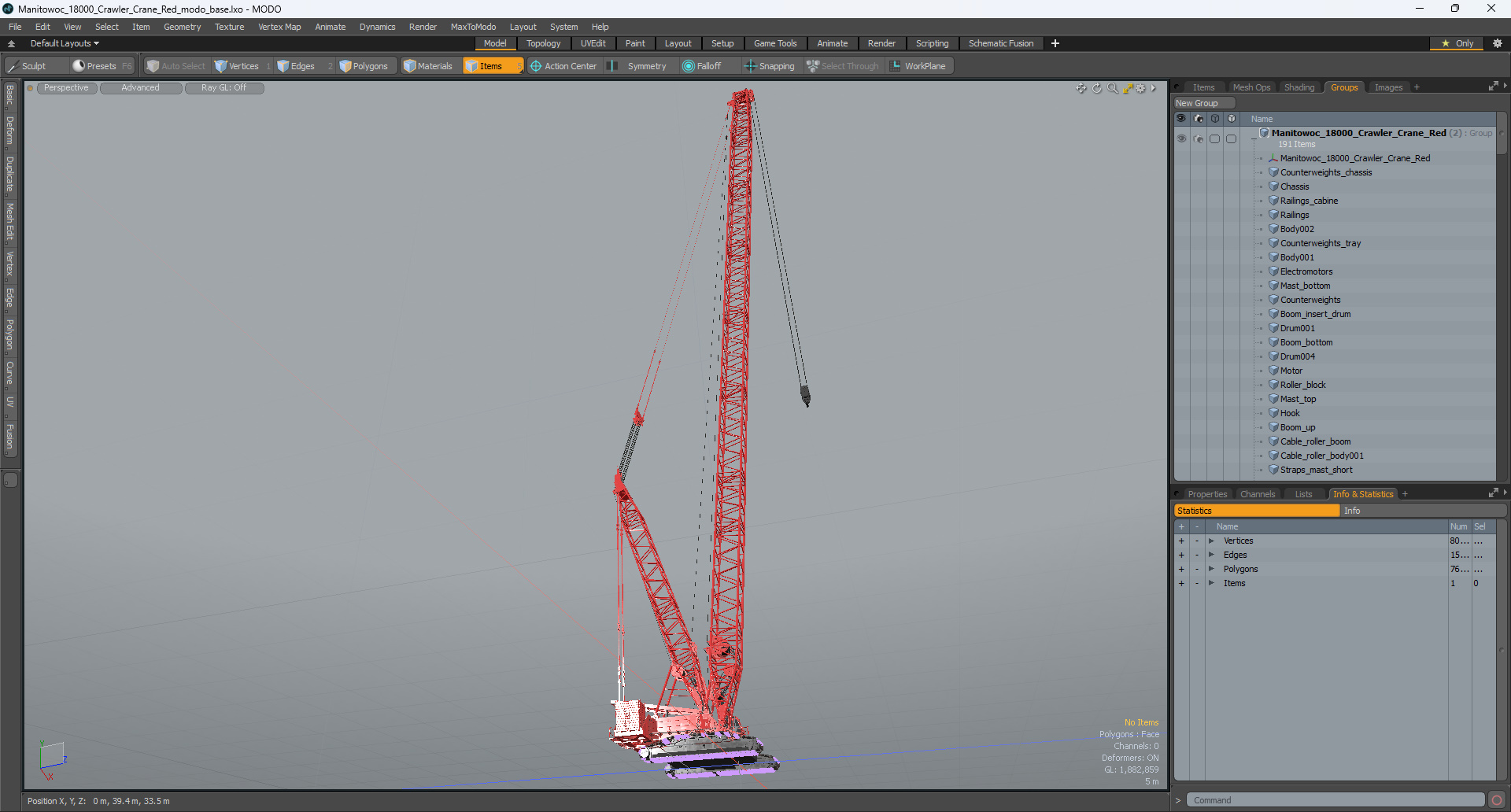This screenshot has height=812, width=1511.
Task: Open the MaxToModo menu
Action: 473,27
